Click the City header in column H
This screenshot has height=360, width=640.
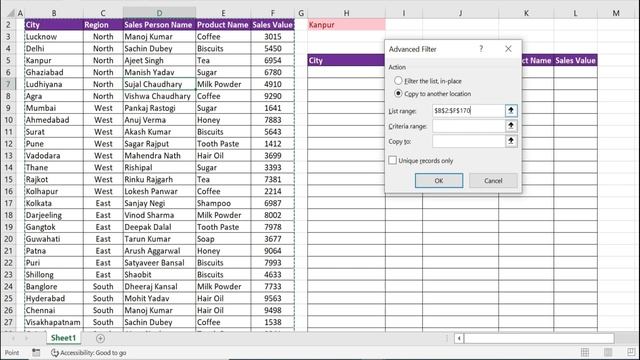click(x=346, y=60)
